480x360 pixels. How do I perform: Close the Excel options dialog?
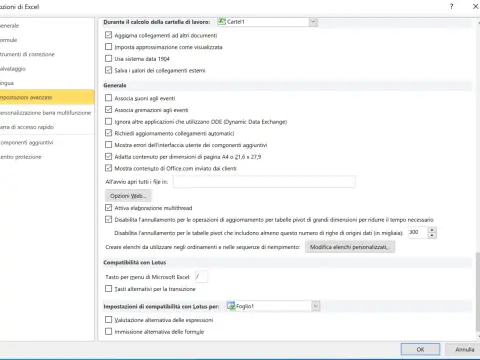pyautogui.click(x=475, y=6)
